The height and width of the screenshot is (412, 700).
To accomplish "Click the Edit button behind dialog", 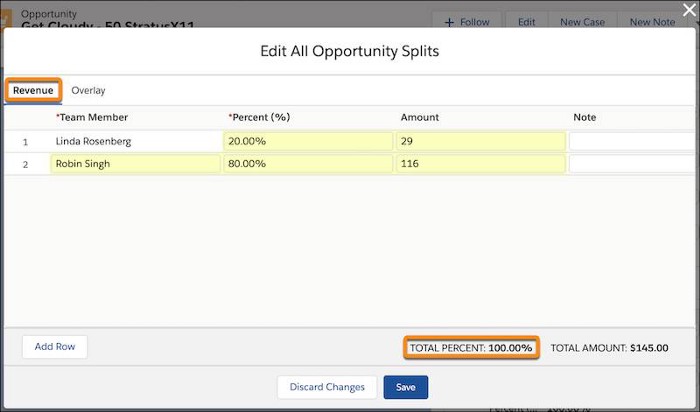I will click(x=526, y=21).
